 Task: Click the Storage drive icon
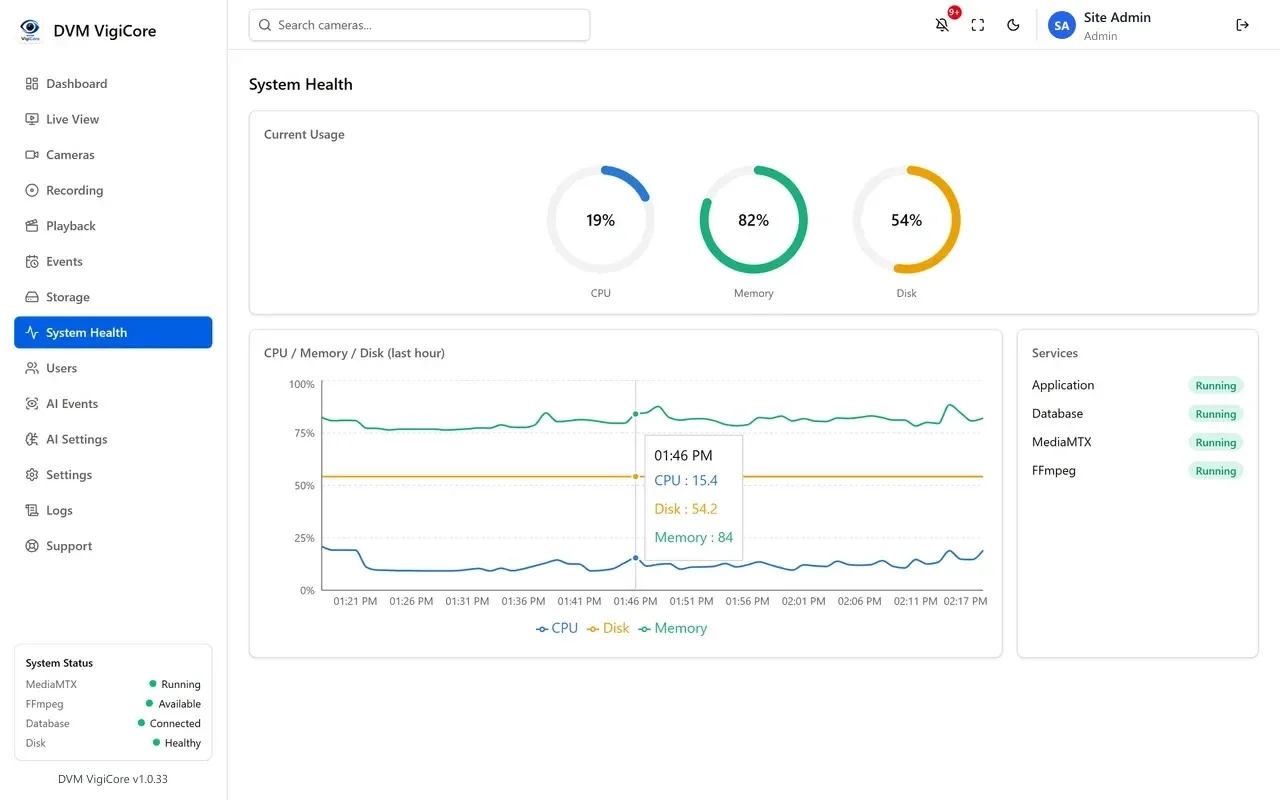coord(32,297)
